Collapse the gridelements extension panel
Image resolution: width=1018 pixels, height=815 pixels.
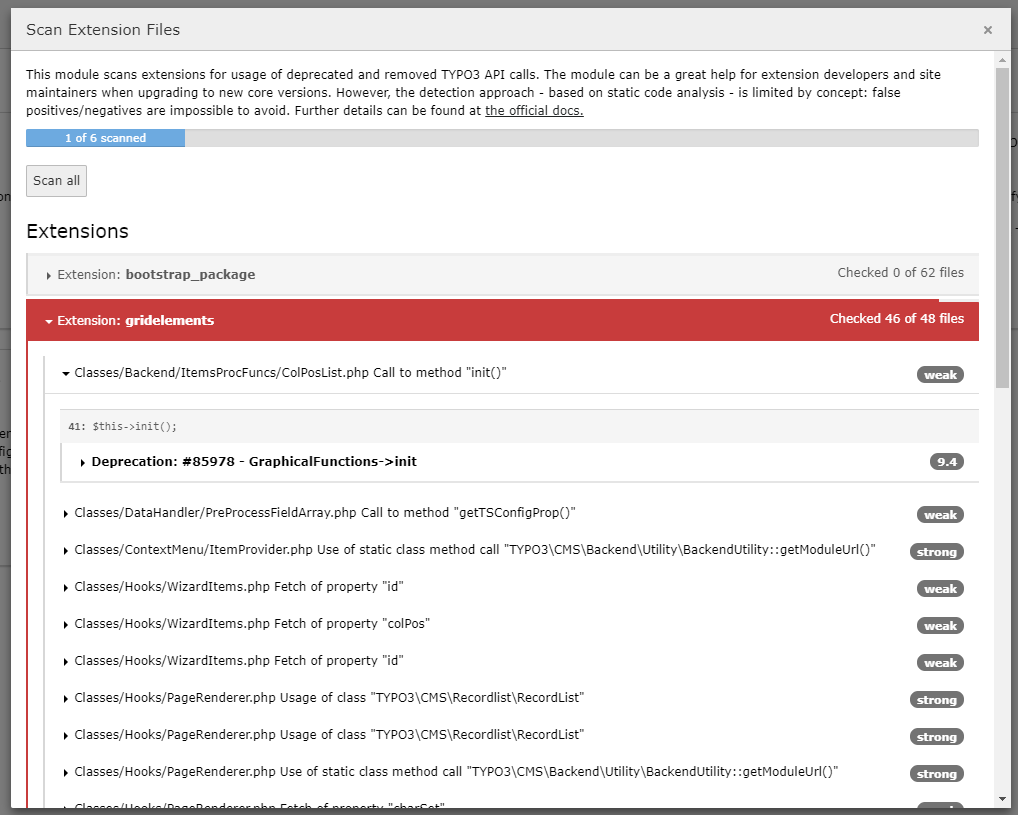pos(503,320)
